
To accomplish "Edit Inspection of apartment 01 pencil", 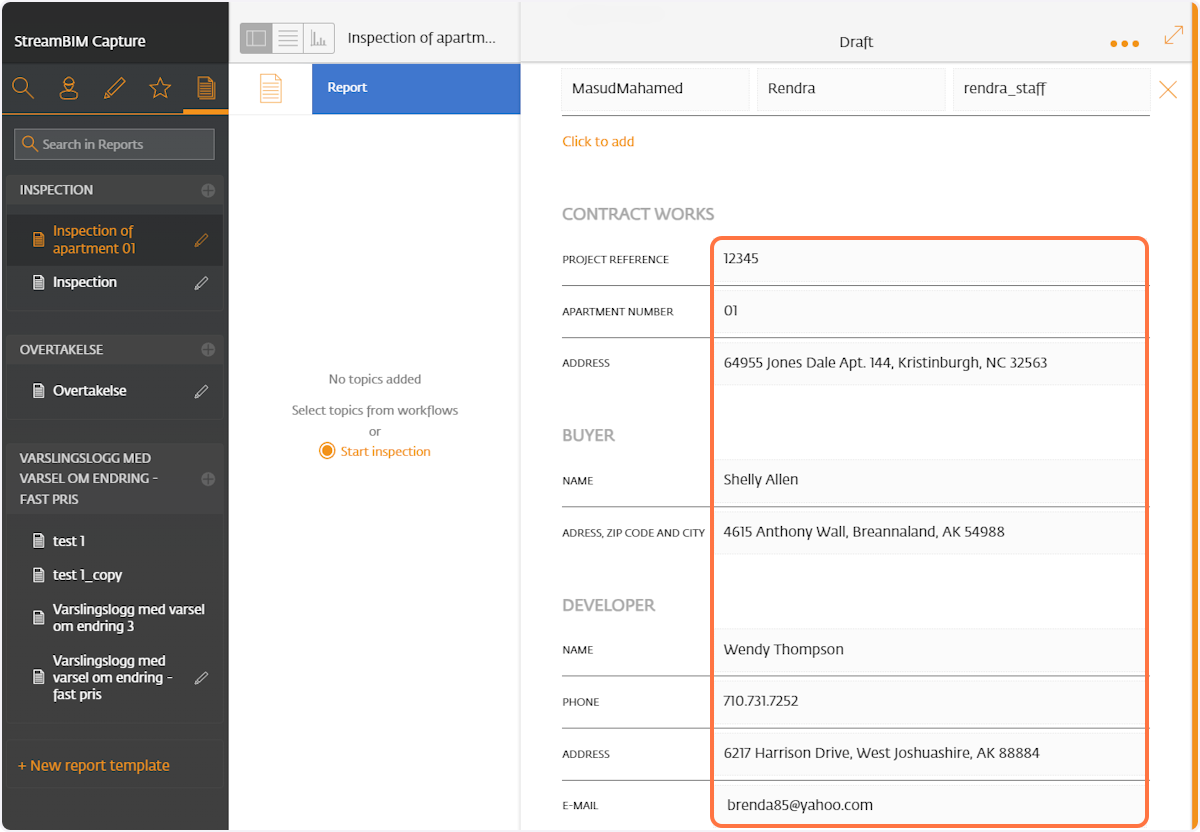I will 201,240.
